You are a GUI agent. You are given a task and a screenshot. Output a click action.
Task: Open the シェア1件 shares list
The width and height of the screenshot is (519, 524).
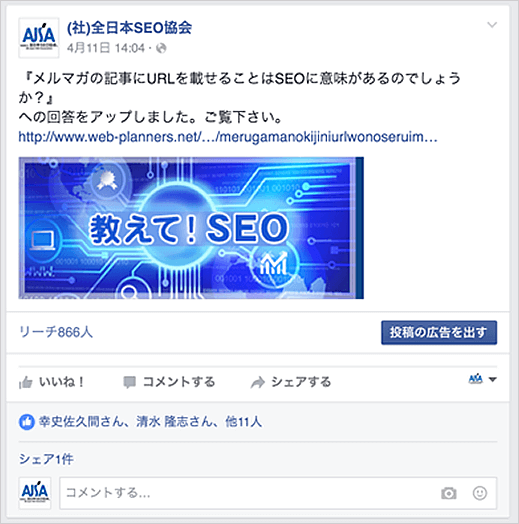click(46, 459)
